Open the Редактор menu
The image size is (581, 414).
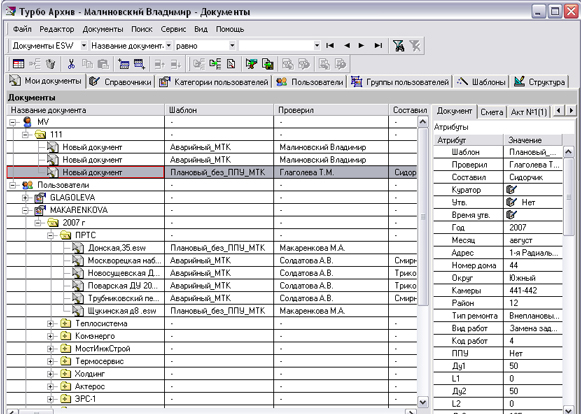click(57, 29)
